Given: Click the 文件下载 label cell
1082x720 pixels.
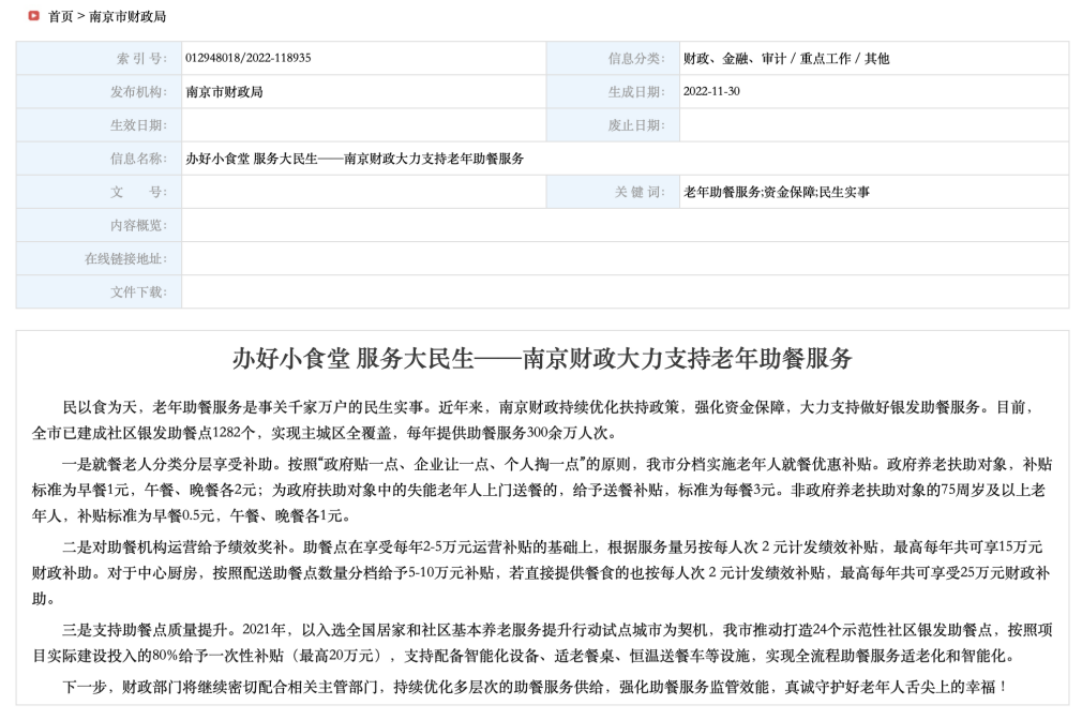Looking at the screenshot, I should coord(99,292).
